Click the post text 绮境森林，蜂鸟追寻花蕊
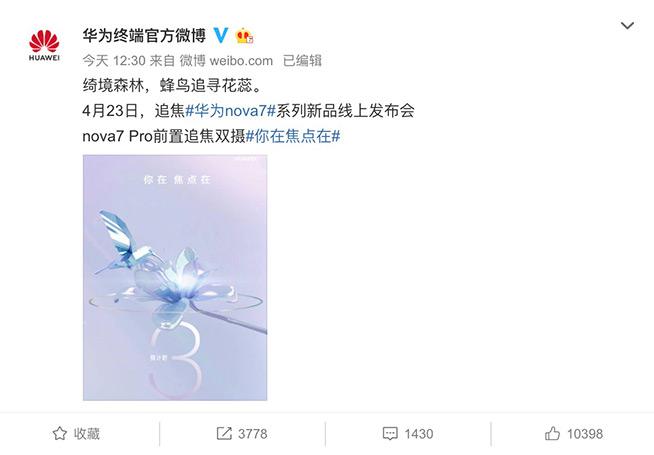Image resolution: width=654 pixels, height=455 pixels. point(171,86)
